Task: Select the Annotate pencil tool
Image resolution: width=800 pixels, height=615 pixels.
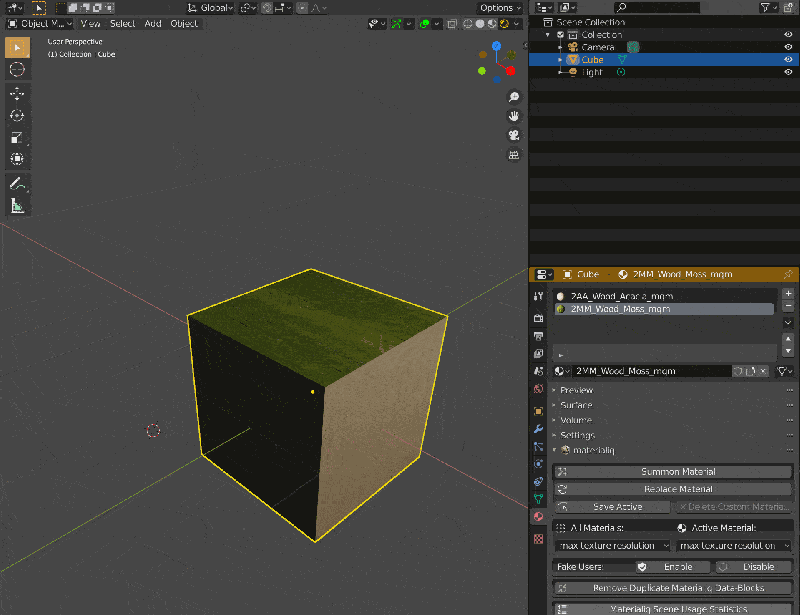Action: click(17, 184)
